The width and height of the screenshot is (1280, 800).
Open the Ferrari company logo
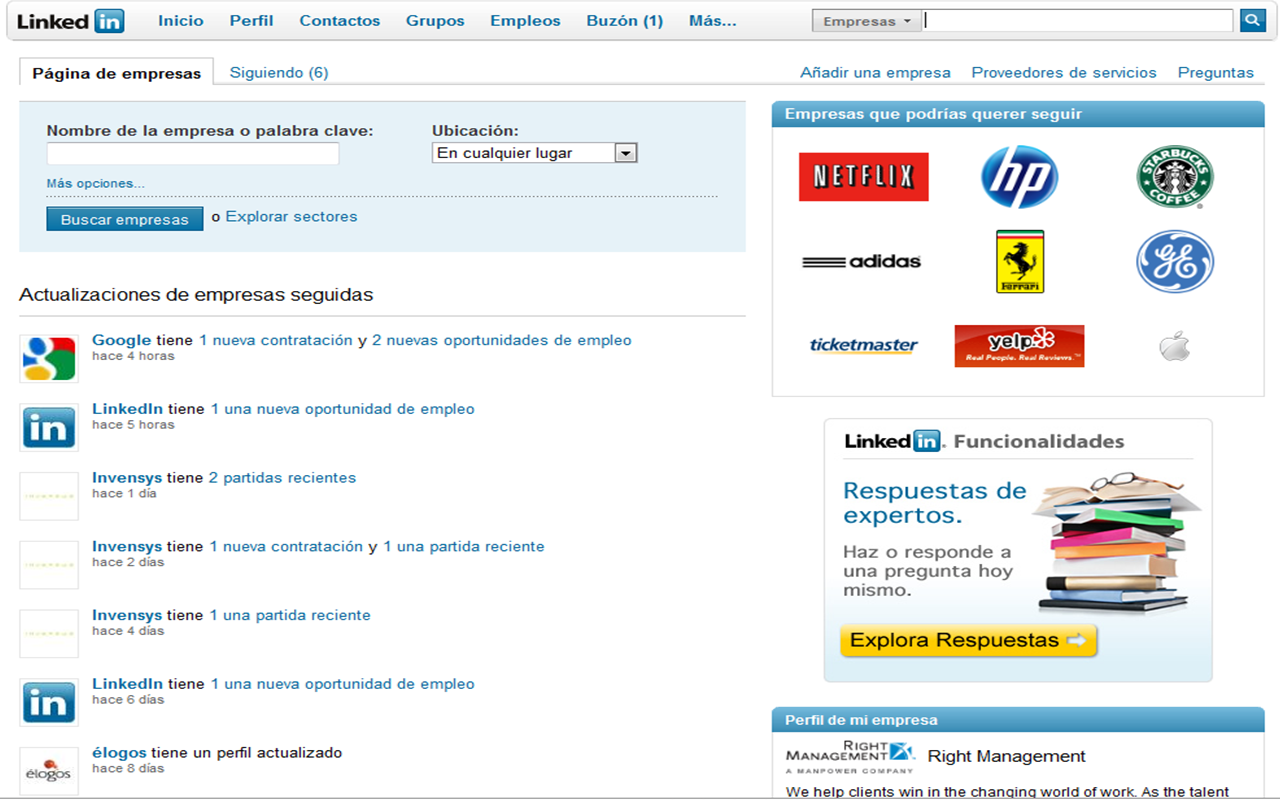(x=1019, y=262)
